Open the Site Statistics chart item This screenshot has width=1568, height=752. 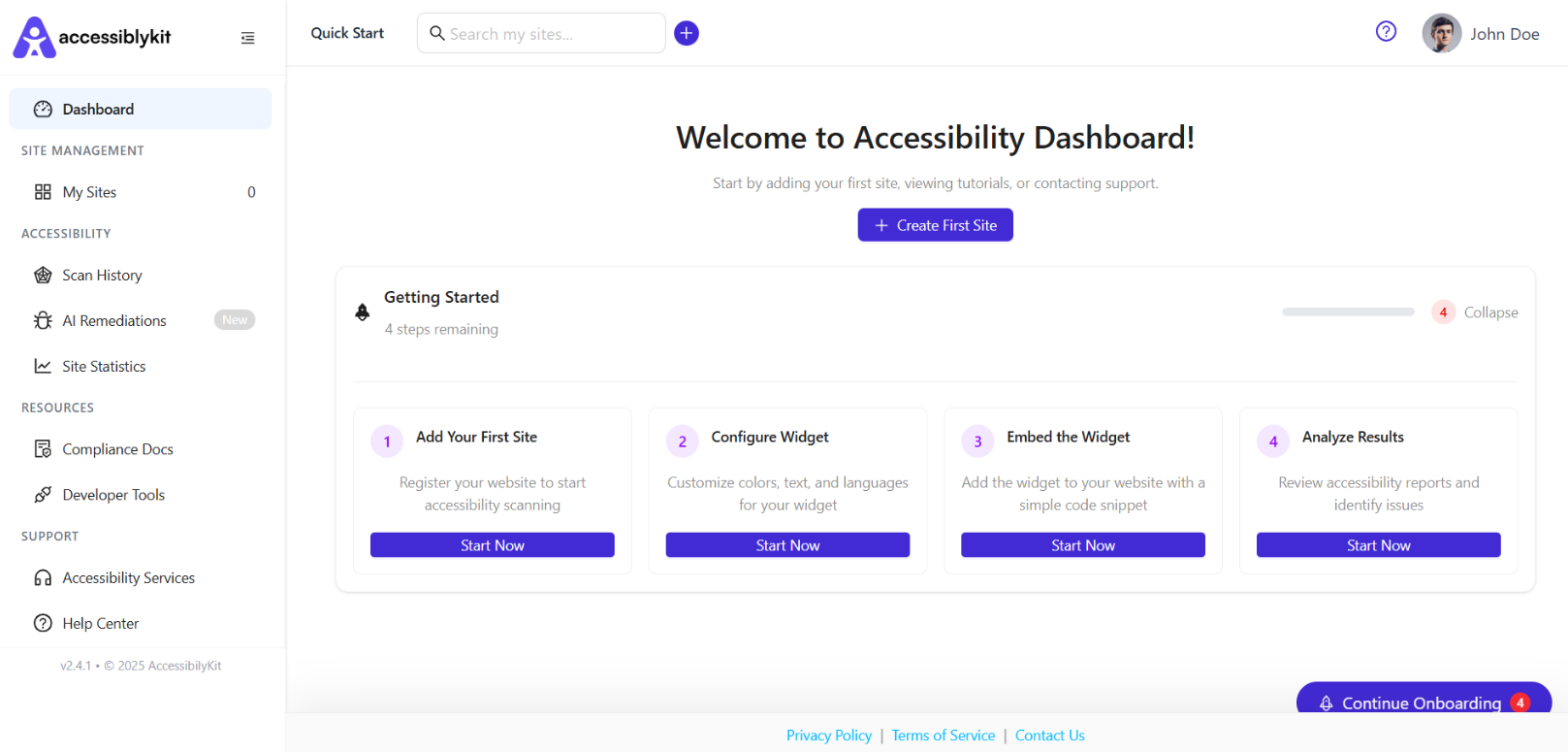141,366
